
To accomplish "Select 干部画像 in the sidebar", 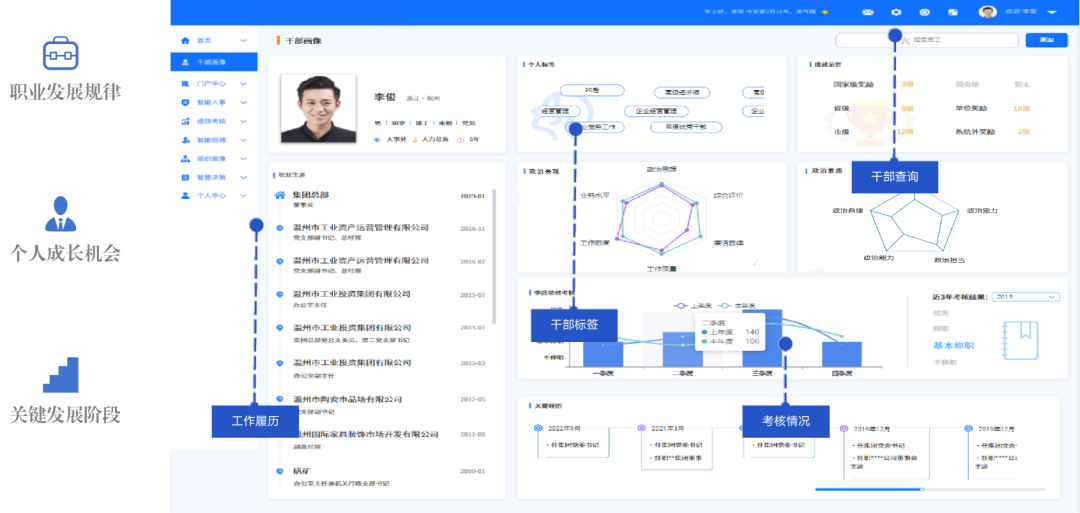I will pyautogui.click(x=214, y=62).
